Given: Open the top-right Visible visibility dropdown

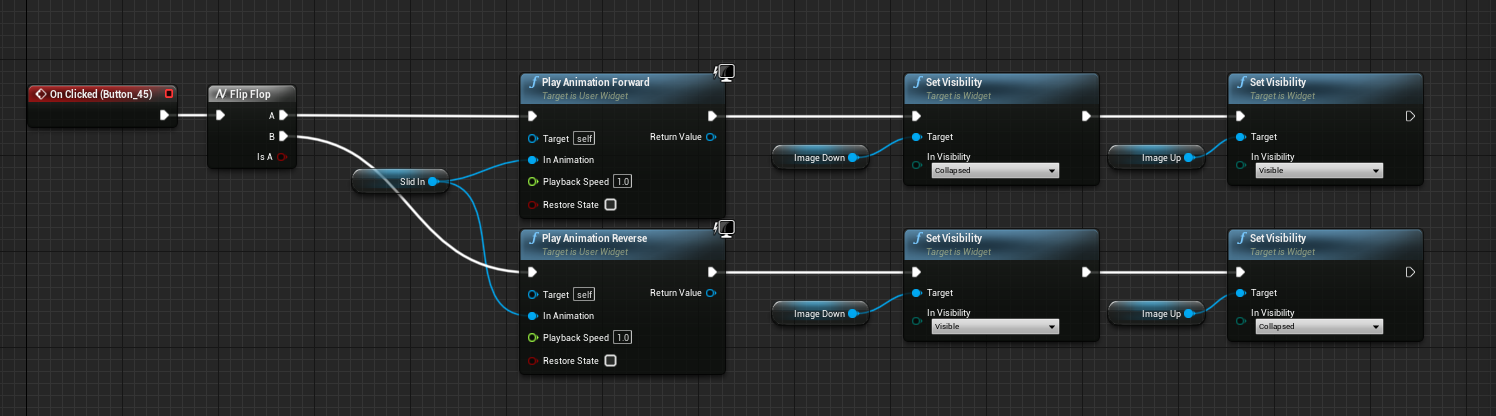Looking at the screenshot, I should pos(1318,171).
